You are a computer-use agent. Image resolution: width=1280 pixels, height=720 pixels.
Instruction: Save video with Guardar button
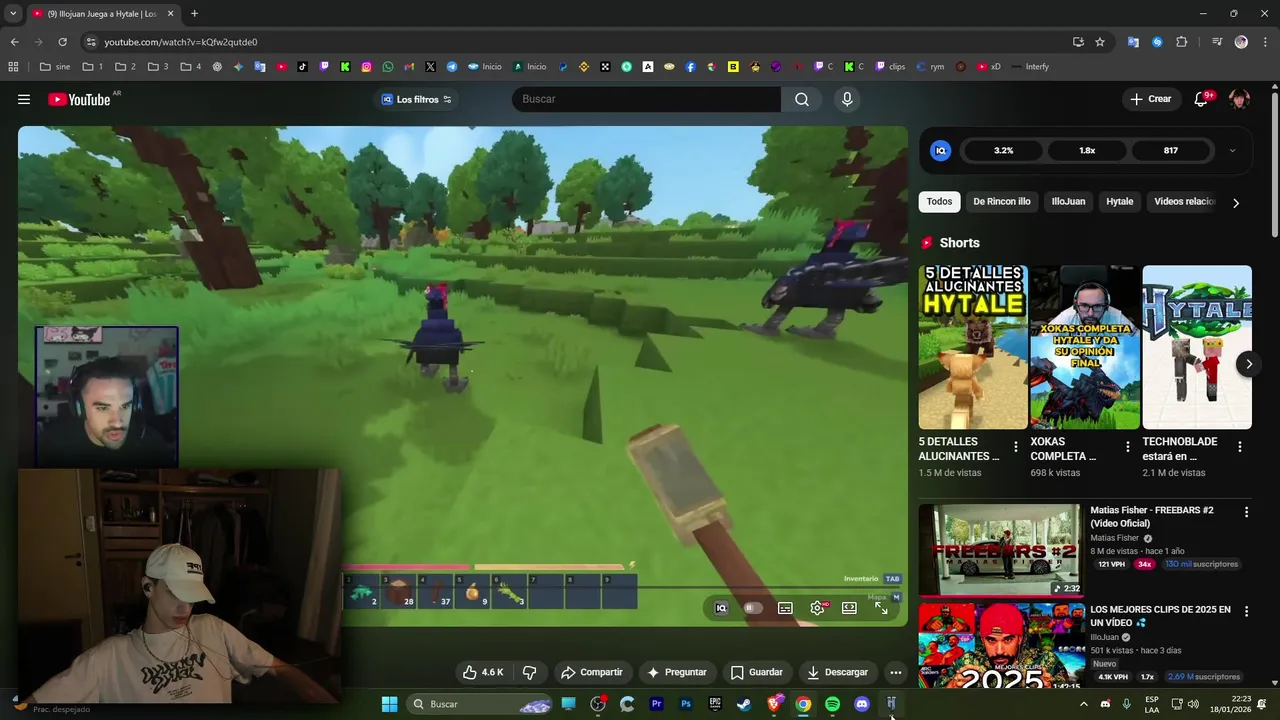(757, 672)
